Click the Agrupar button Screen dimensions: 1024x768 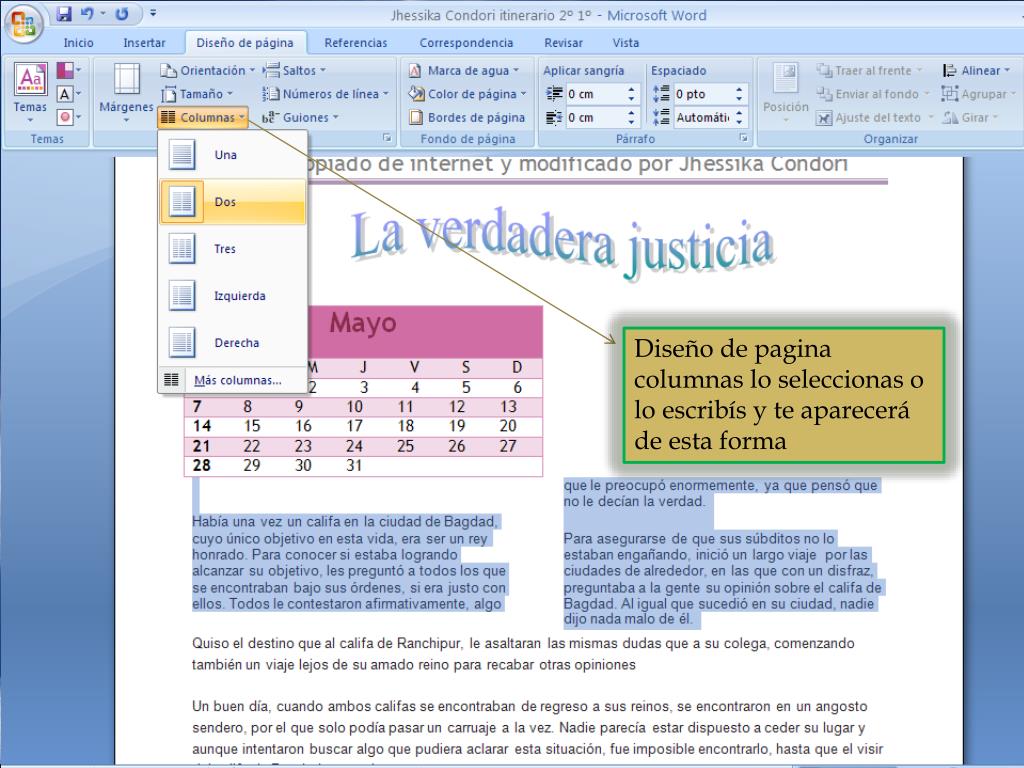978,94
